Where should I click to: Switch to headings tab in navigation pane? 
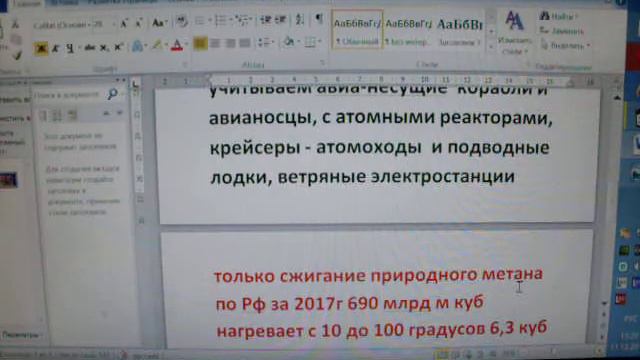(43, 116)
